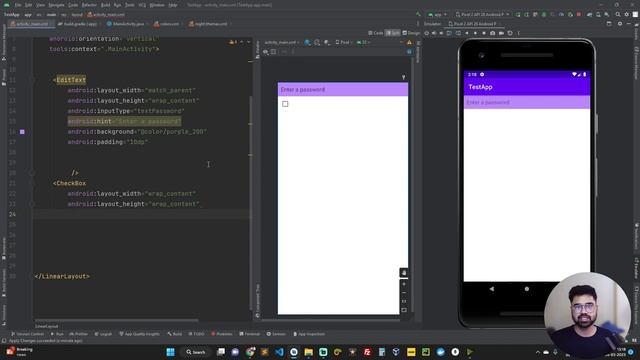This screenshot has width=640, height=360.
Task: Switch editor to Split view mode
Action: point(393,33)
